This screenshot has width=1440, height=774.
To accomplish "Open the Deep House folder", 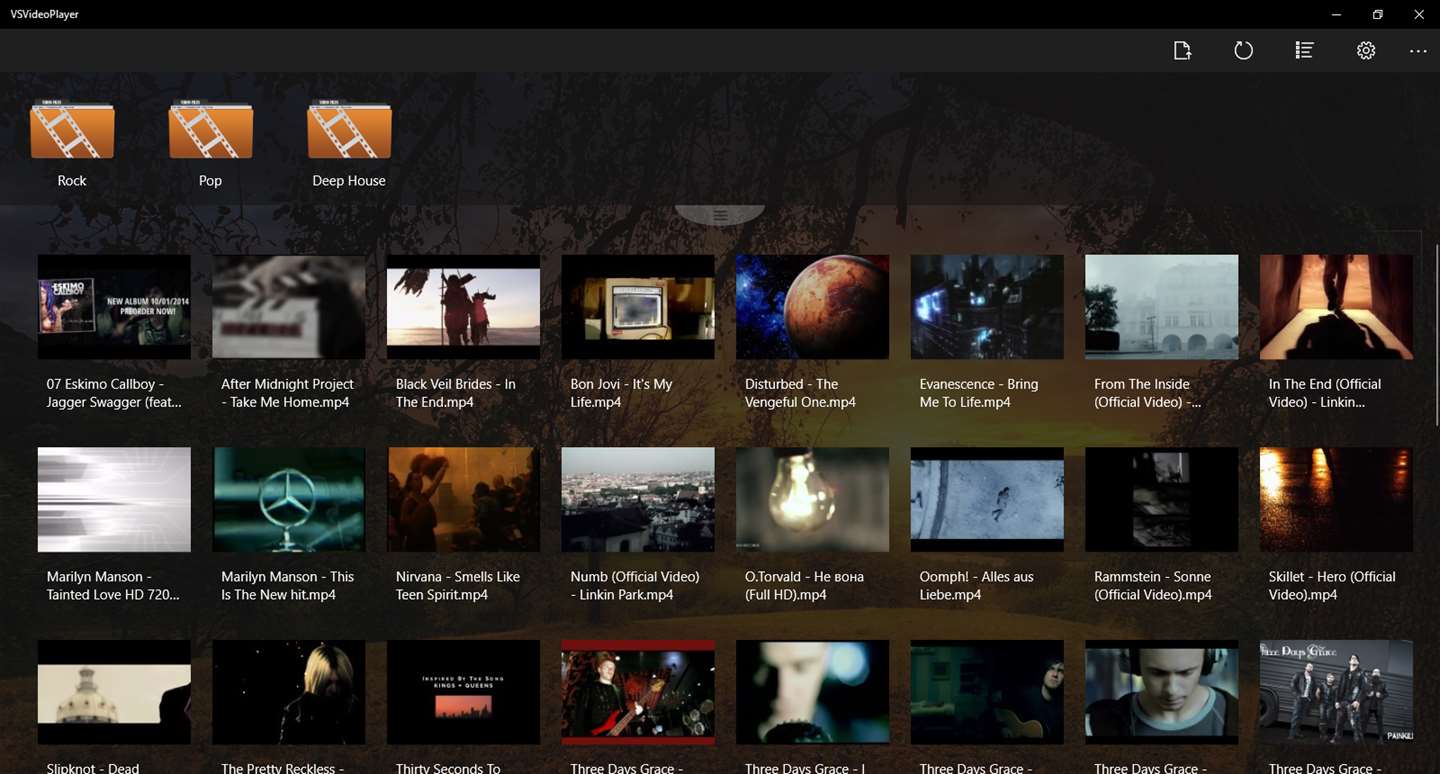I will coord(349,130).
